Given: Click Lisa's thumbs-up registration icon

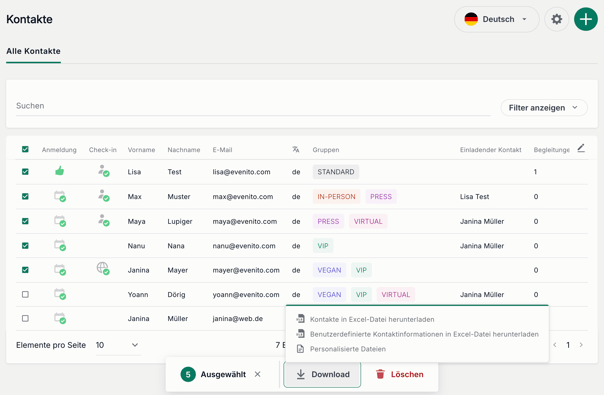Looking at the screenshot, I should click(x=59, y=171).
